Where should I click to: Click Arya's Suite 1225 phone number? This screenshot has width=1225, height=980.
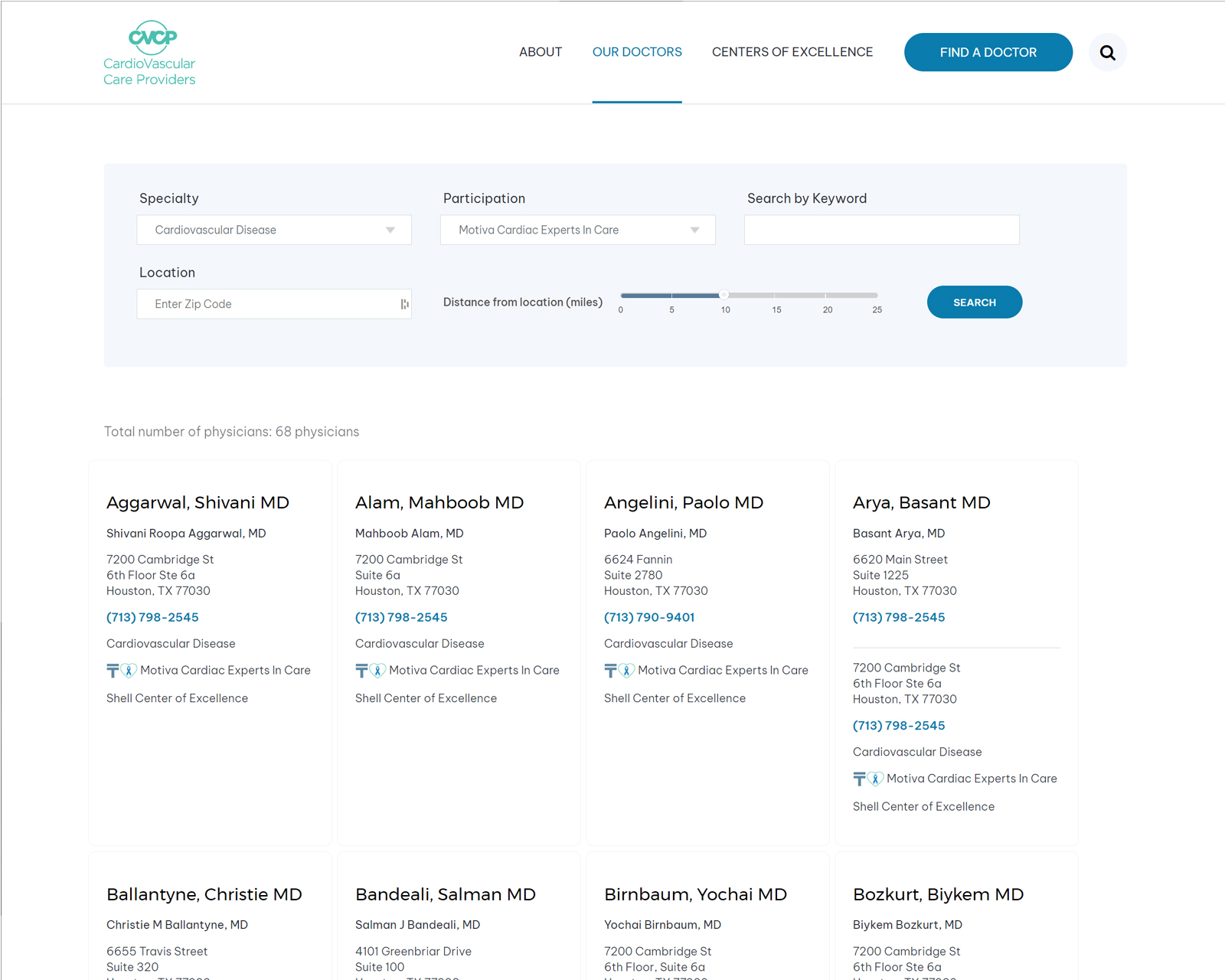tap(899, 617)
